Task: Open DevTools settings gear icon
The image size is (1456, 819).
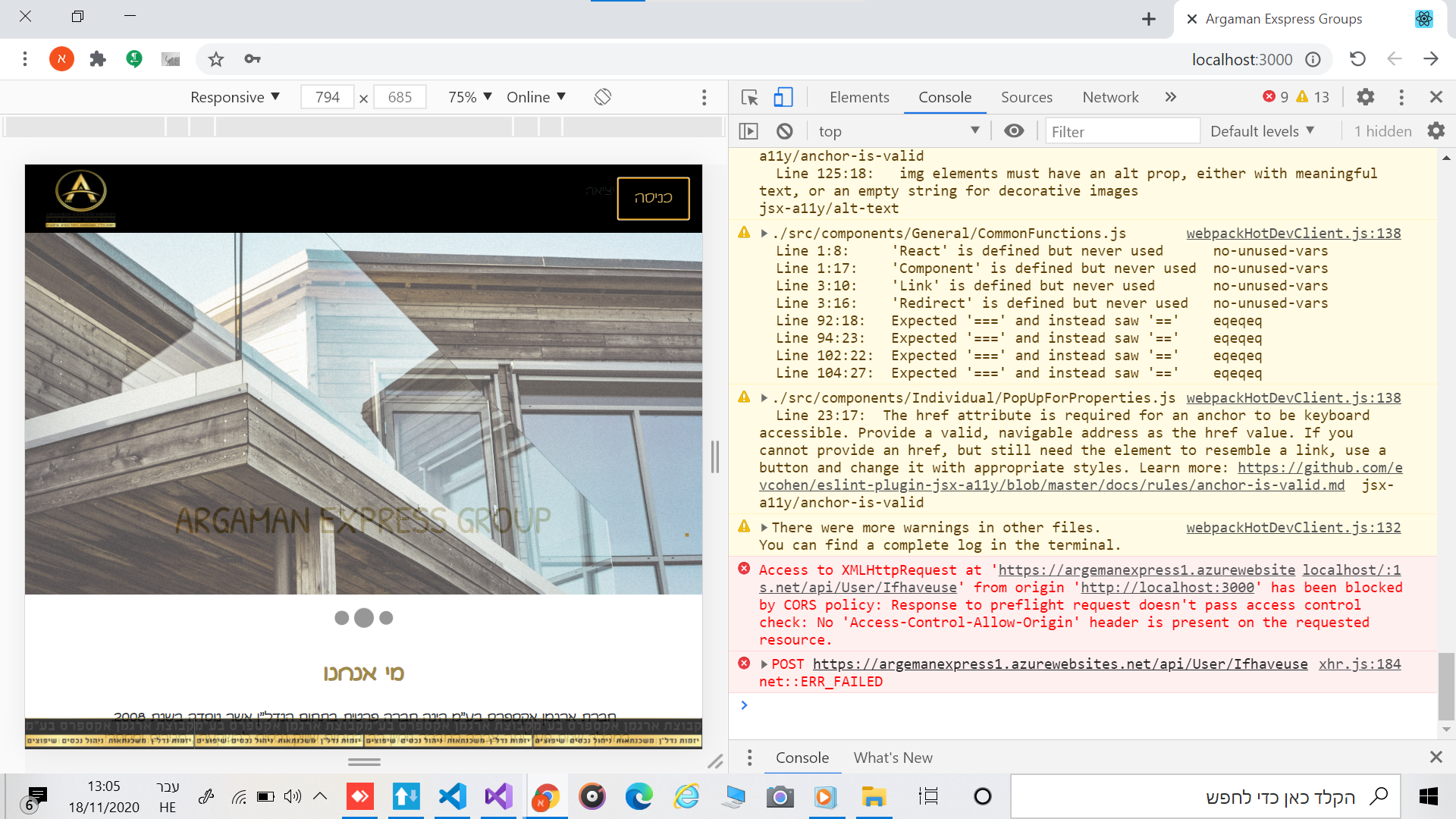Action: tap(1365, 97)
